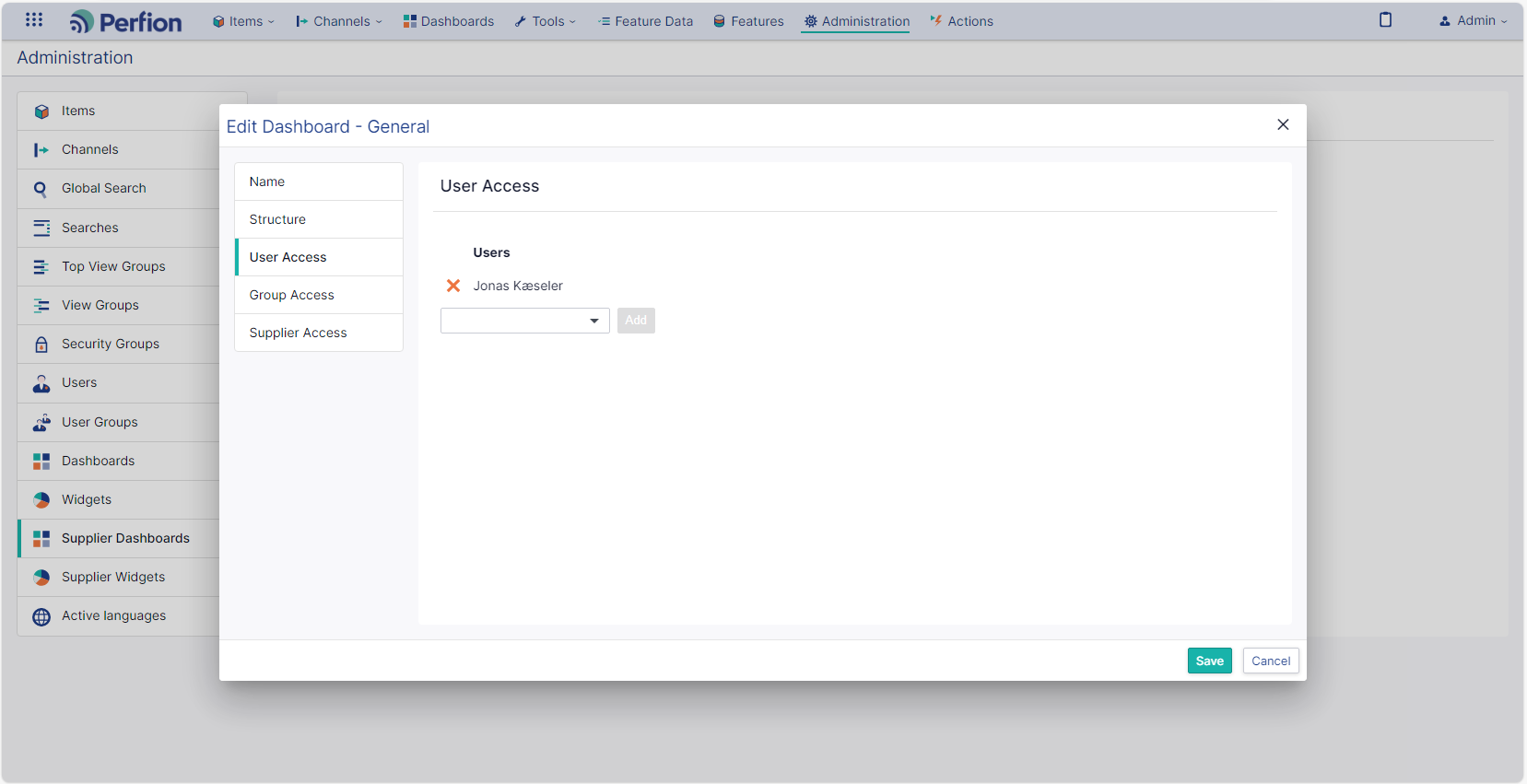
Task: Click the Top View Groups icon
Action: click(x=41, y=267)
